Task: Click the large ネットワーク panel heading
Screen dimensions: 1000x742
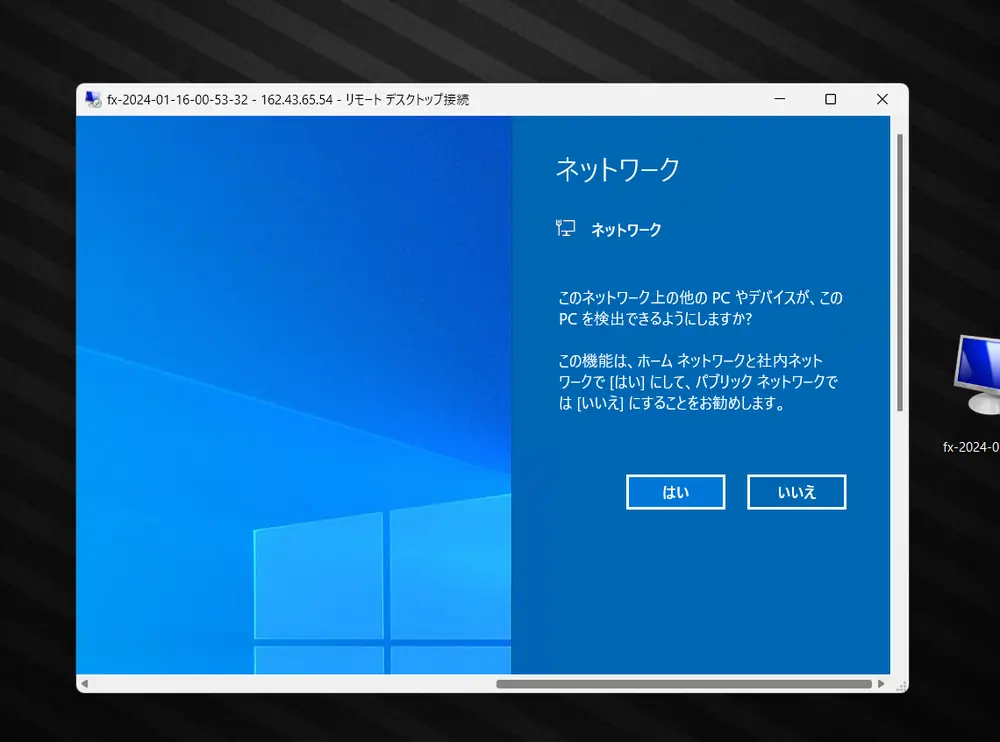Action: pos(617,170)
